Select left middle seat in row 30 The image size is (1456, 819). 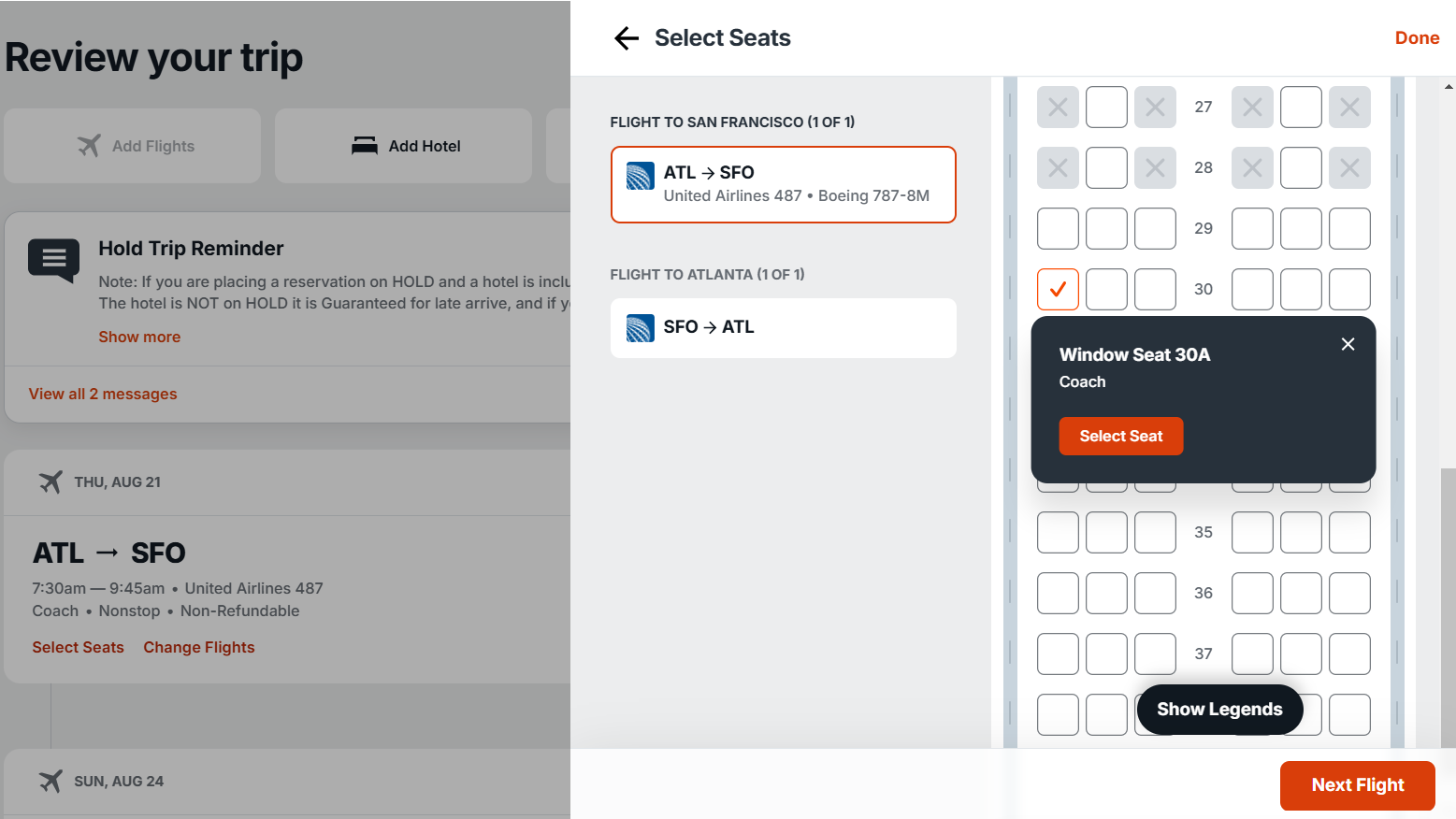point(1106,290)
